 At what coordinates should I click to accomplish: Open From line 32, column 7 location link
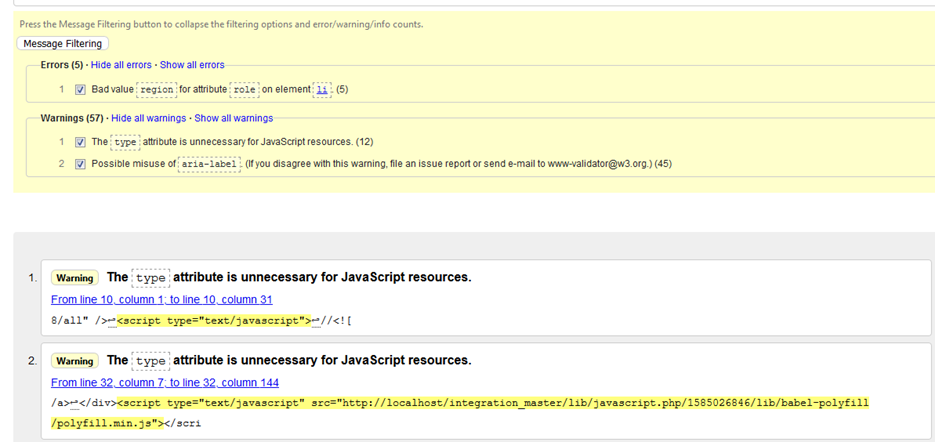coord(165,382)
